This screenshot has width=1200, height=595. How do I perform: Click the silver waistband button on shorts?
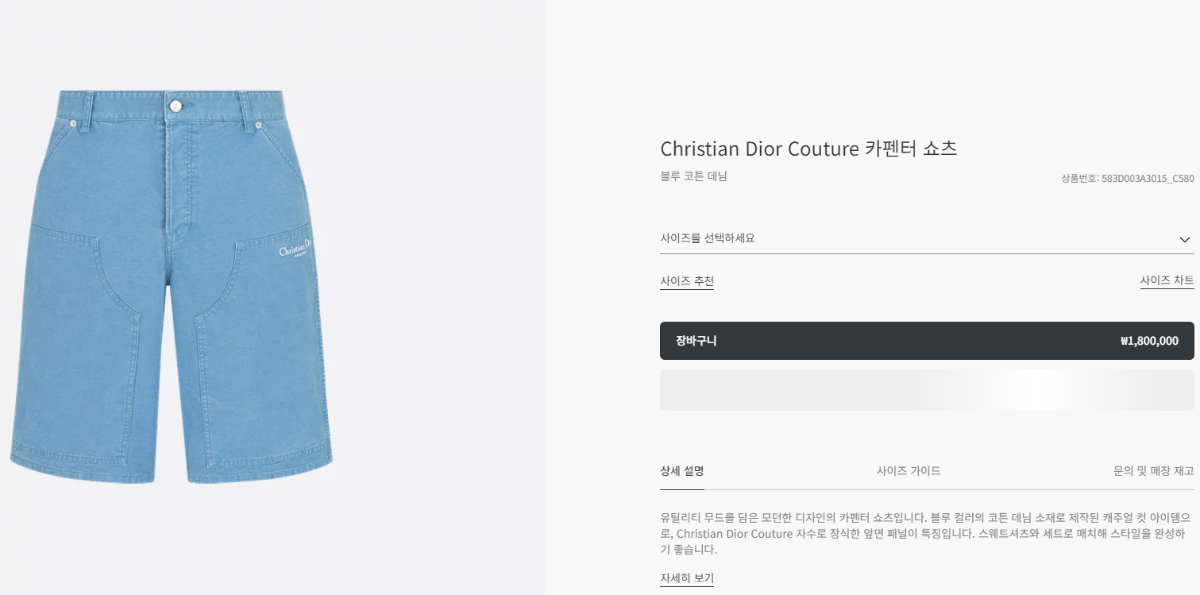pos(175,105)
